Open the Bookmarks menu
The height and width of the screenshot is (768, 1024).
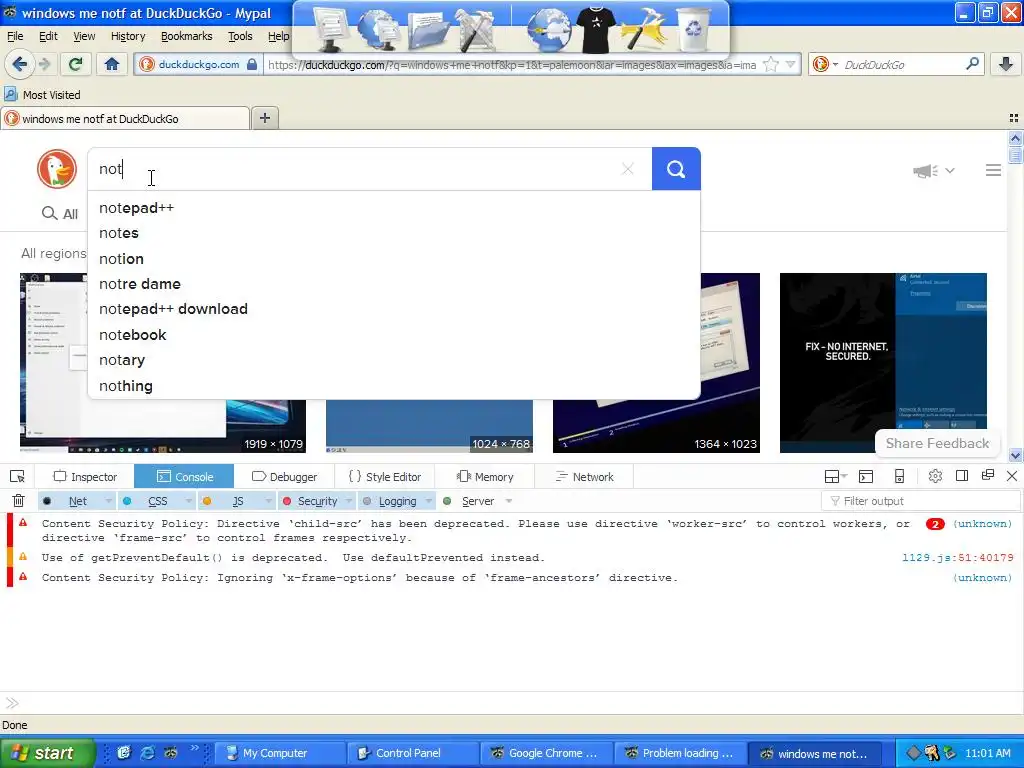[186, 36]
